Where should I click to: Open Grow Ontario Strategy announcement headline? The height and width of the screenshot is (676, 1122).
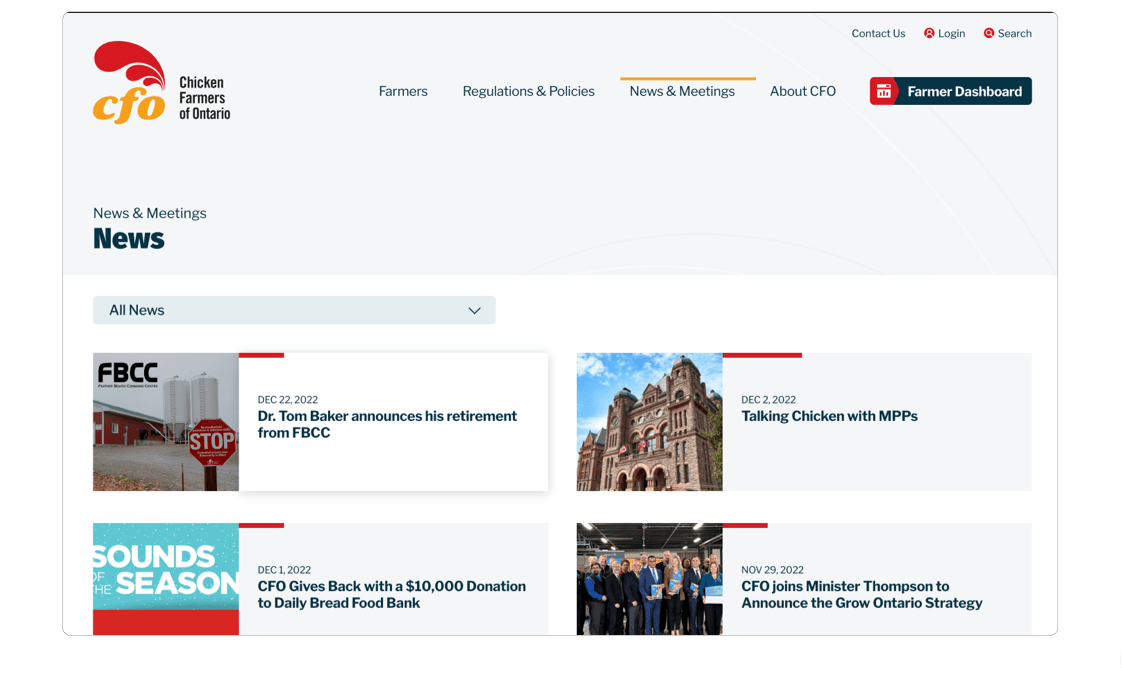(x=861, y=594)
